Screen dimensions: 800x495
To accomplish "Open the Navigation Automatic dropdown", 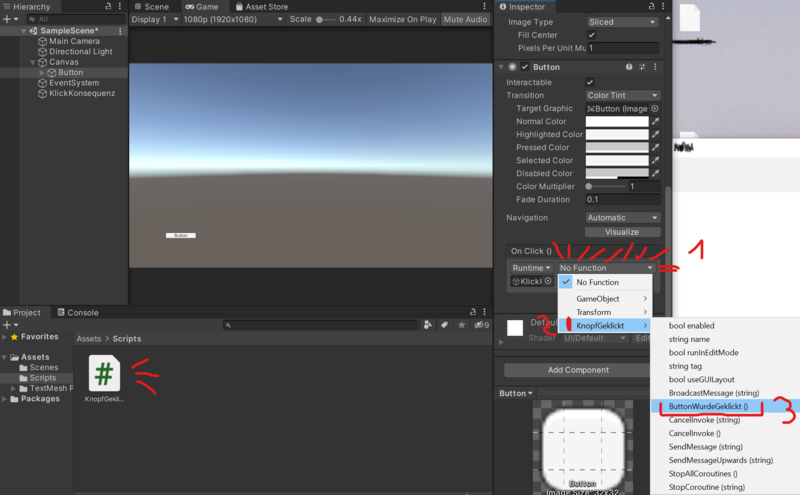I will click(622, 217).
